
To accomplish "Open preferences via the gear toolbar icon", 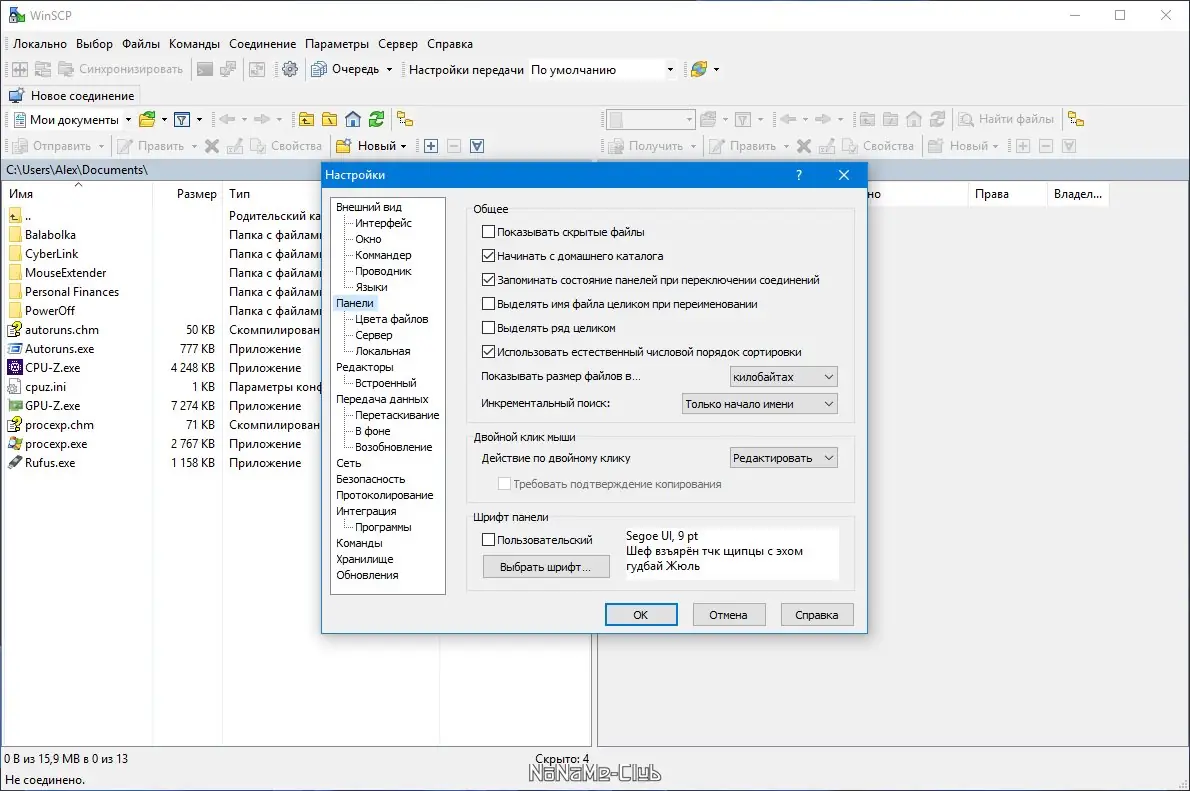I will (x=290, y=70).
